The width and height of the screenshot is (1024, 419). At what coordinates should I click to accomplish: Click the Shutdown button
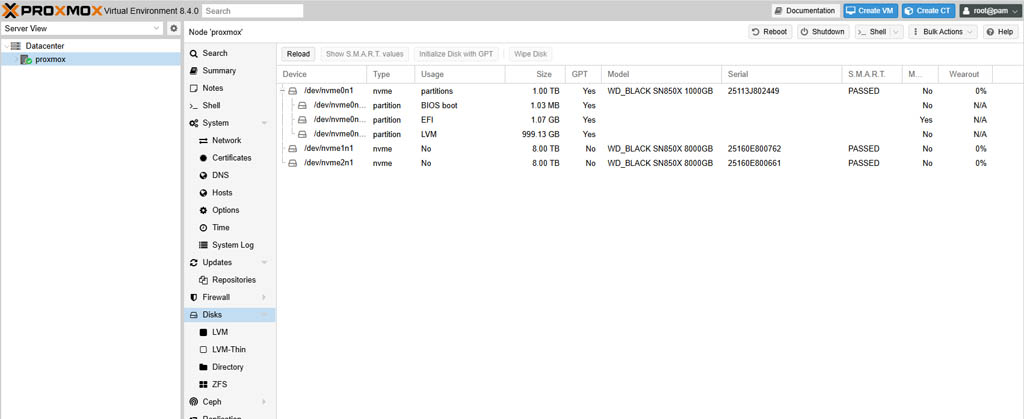823,32
